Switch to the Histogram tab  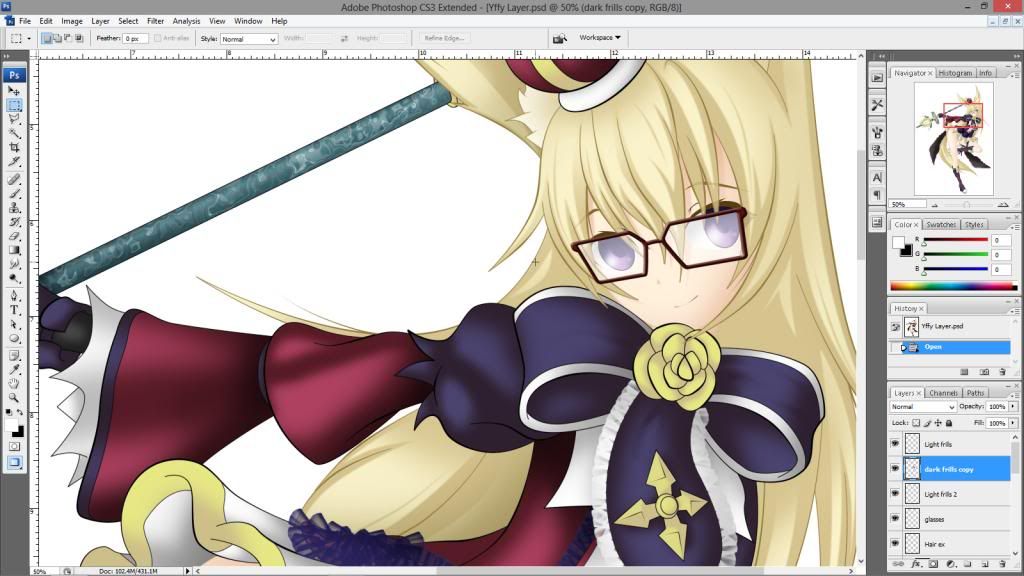click(x=955, y=73)
